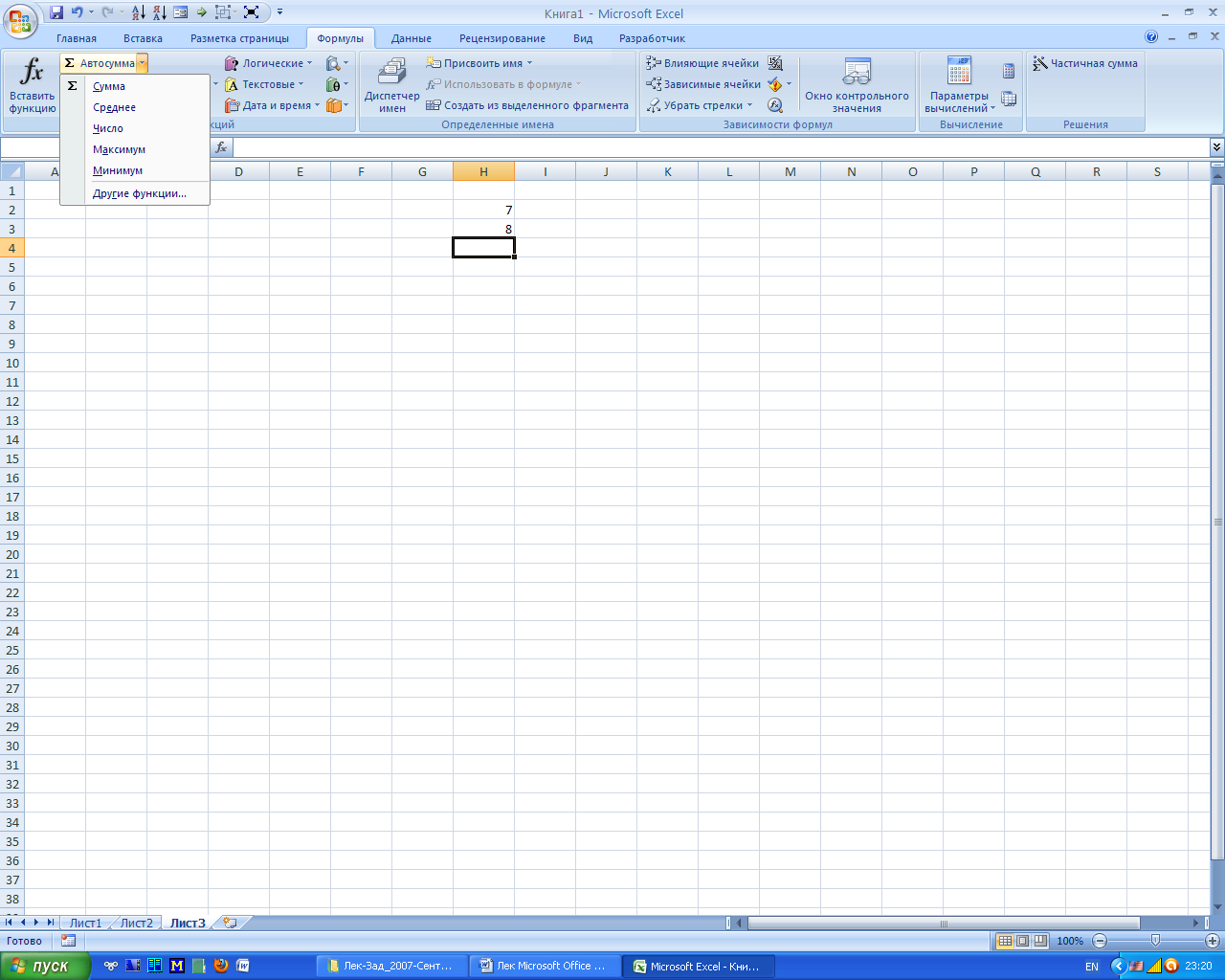Click the пуск Start button
The width and height of the screenshot is (1225, 980).
[45, 966]
